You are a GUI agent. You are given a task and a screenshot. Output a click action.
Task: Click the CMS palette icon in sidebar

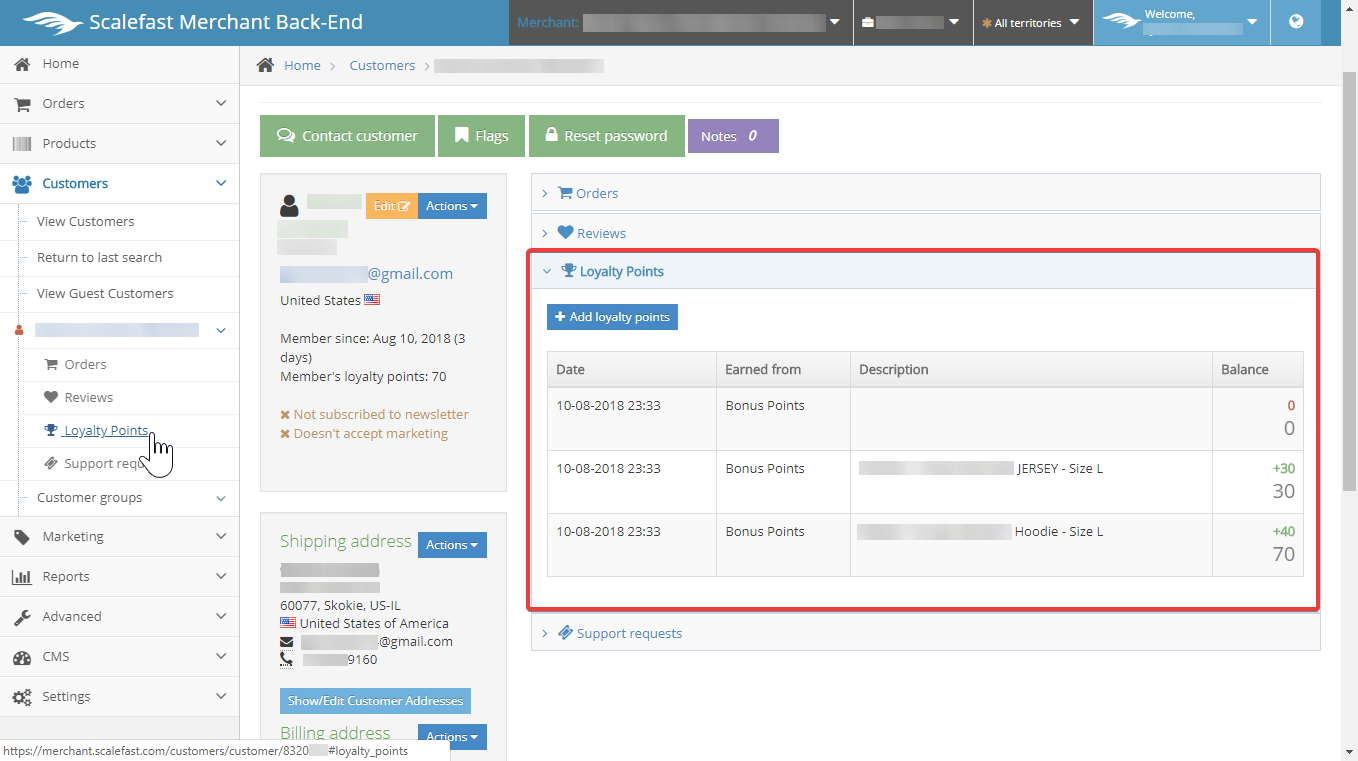click(x=22, y=657)
